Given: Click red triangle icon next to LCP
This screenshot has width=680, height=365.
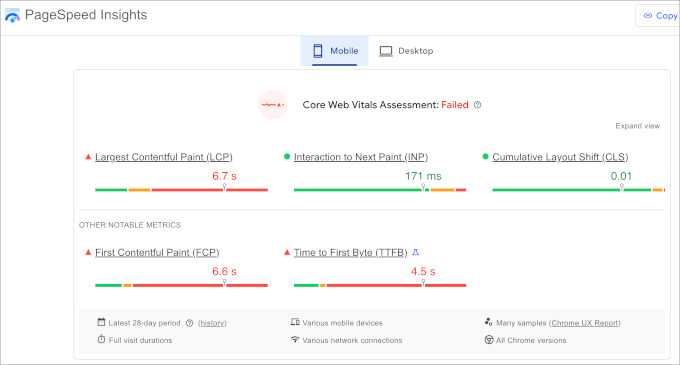Looking at the screenshot, I should [x=88, y=156].
